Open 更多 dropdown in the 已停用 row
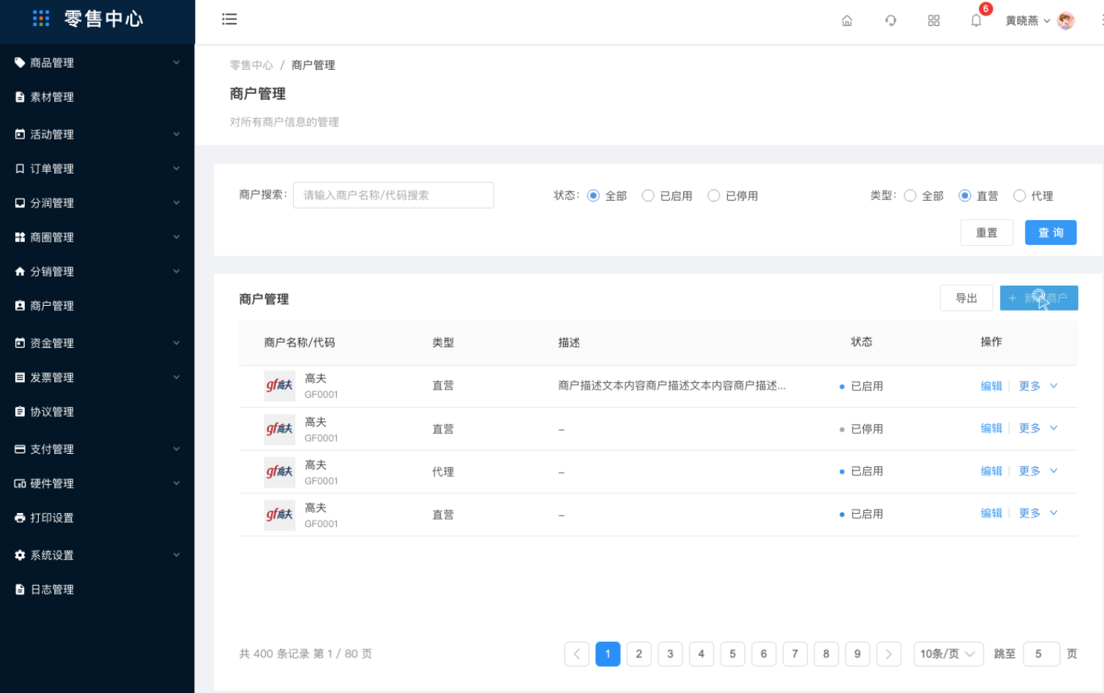The width and height of the screenshot is (1104, 693). tap(1039, 428)
